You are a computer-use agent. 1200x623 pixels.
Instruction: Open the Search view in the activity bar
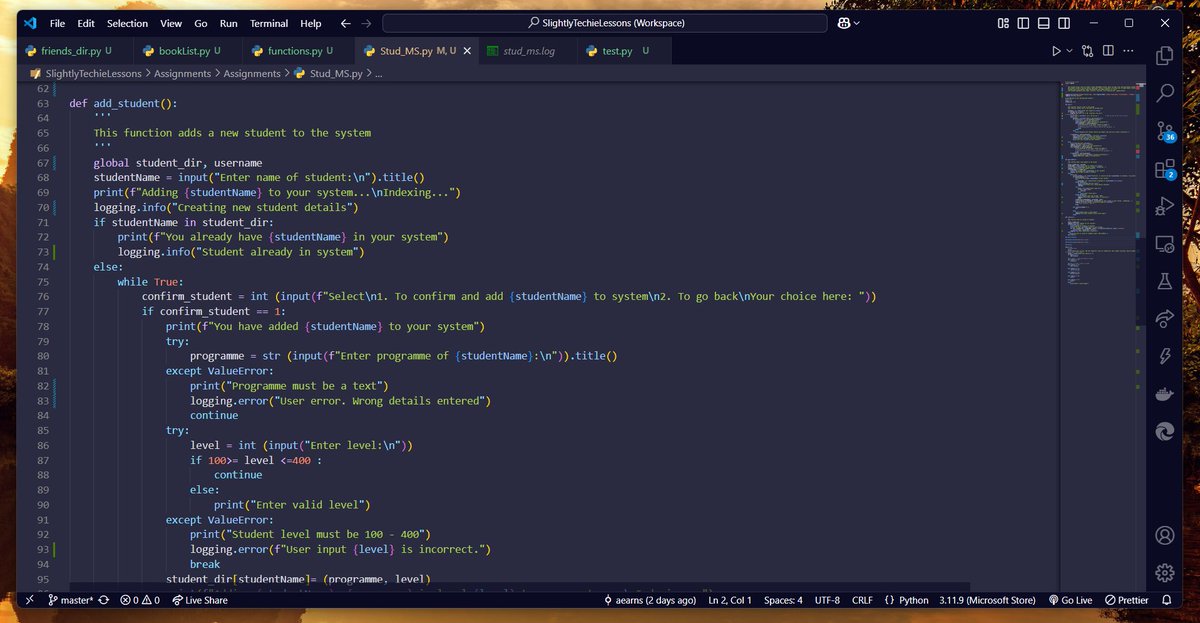(x=1164, y=93)
